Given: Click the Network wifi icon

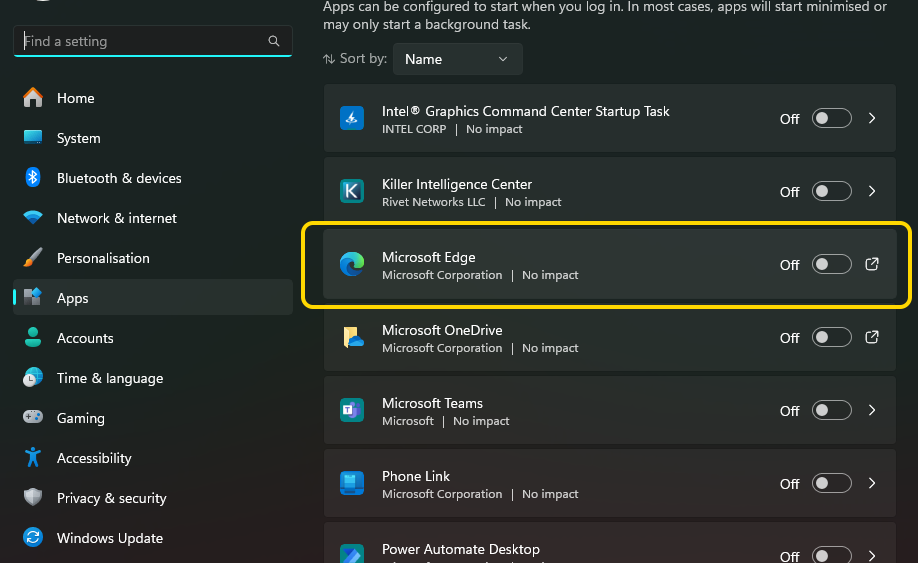Looking at the screenshot, I should [33, 217].
